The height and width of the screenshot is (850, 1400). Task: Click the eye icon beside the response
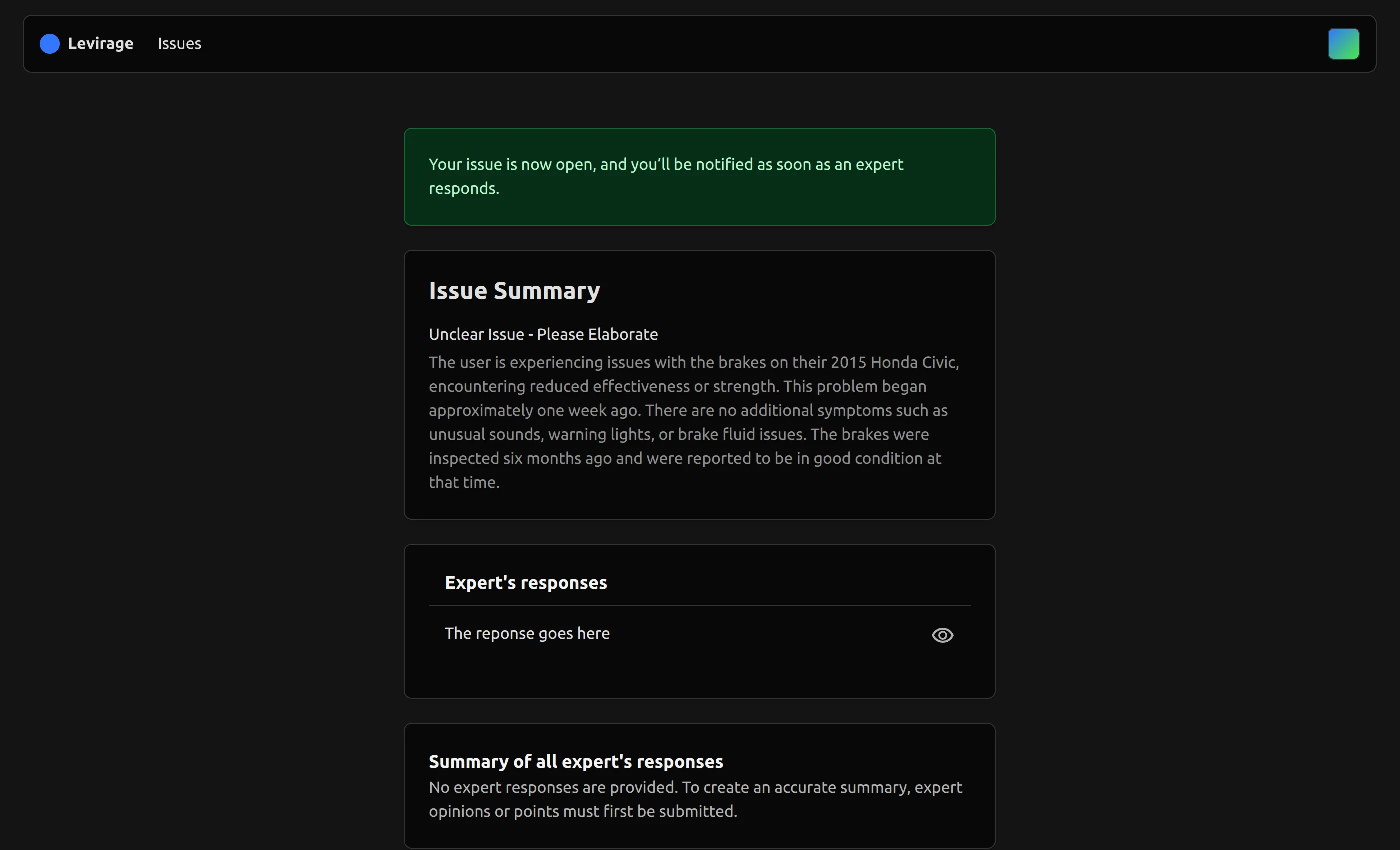tap(942, 635)
